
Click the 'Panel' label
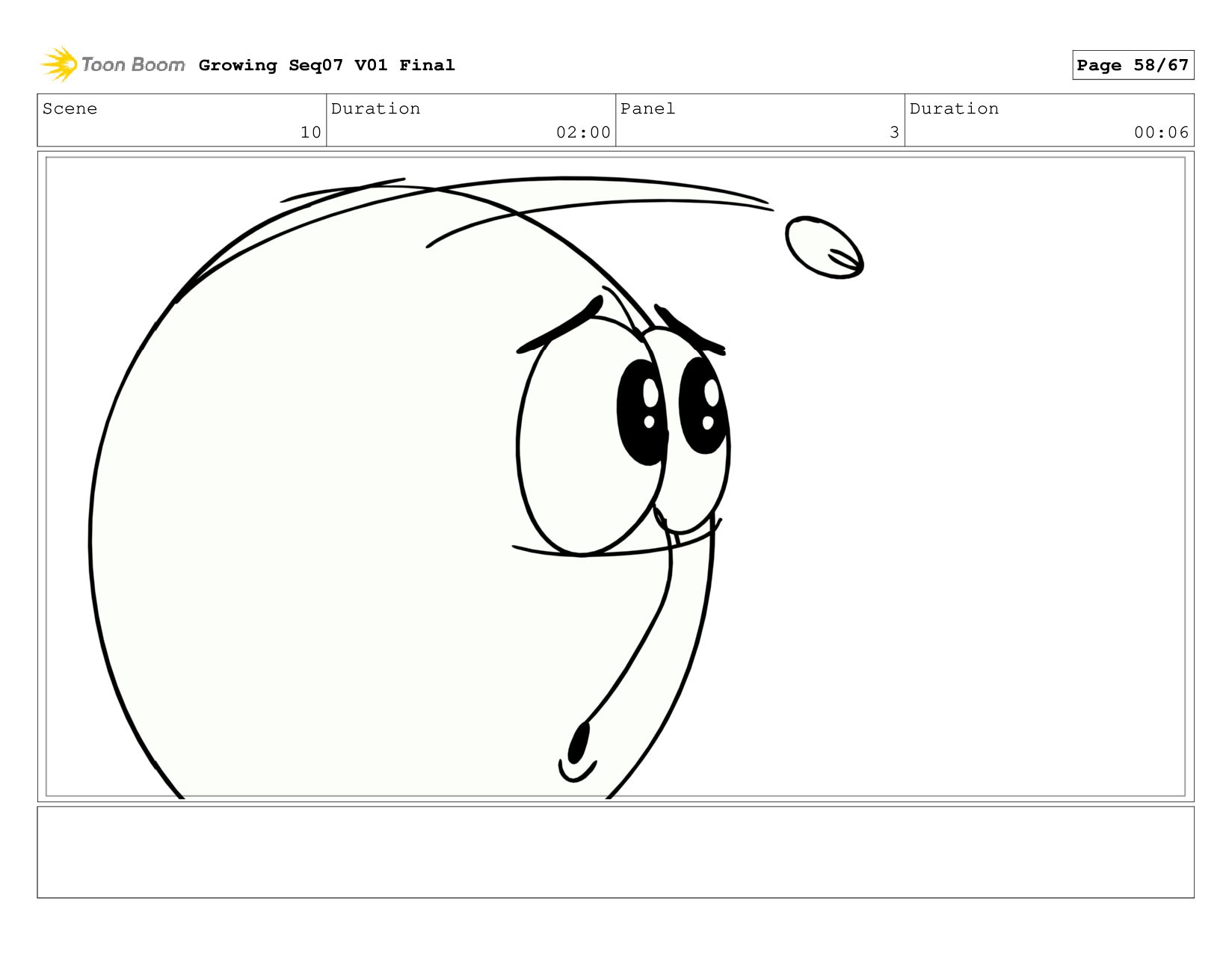click(647, 108)
